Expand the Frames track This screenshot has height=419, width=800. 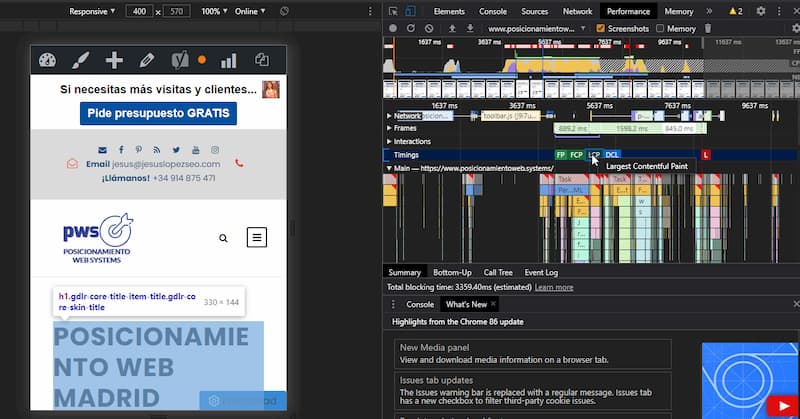pyautogui.click(x=389, y=128)
